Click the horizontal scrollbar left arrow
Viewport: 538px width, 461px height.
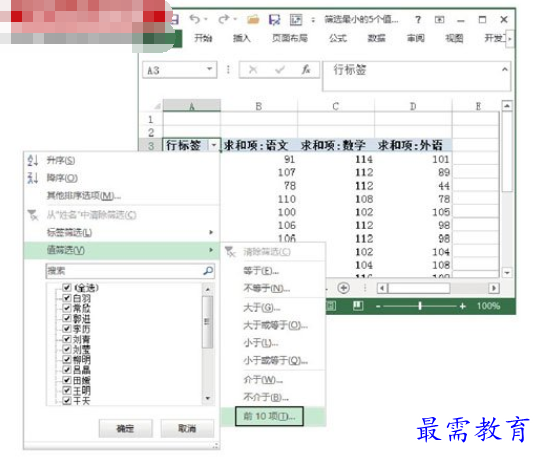[382, 288]
